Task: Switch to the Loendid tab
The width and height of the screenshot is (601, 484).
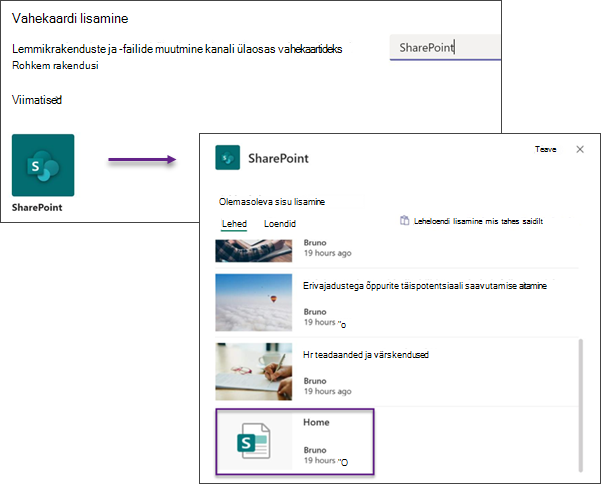Action: pyautogui.click(x=280, y=224)
